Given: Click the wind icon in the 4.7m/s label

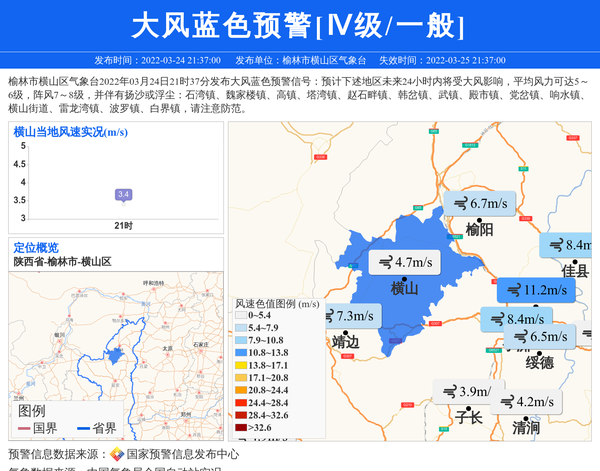Looking at the screenshot, I should (x=383, y=263).
